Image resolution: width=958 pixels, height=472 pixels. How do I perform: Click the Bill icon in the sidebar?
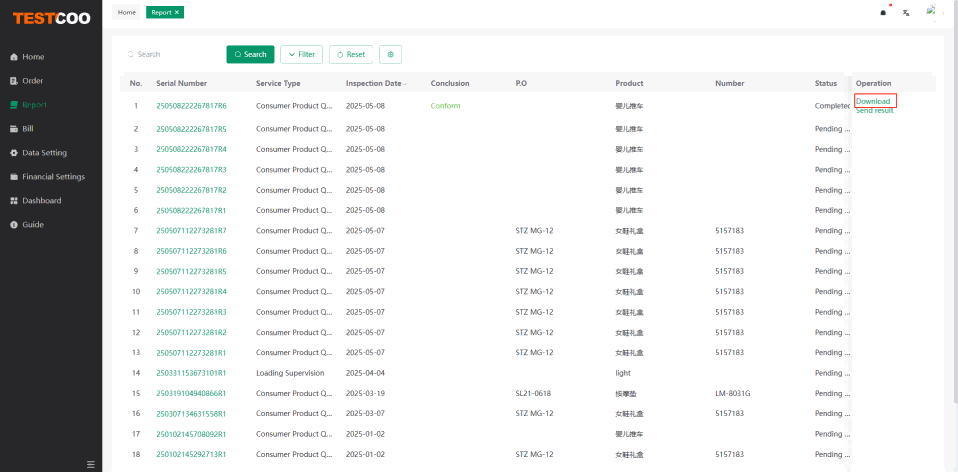(13, 129)
